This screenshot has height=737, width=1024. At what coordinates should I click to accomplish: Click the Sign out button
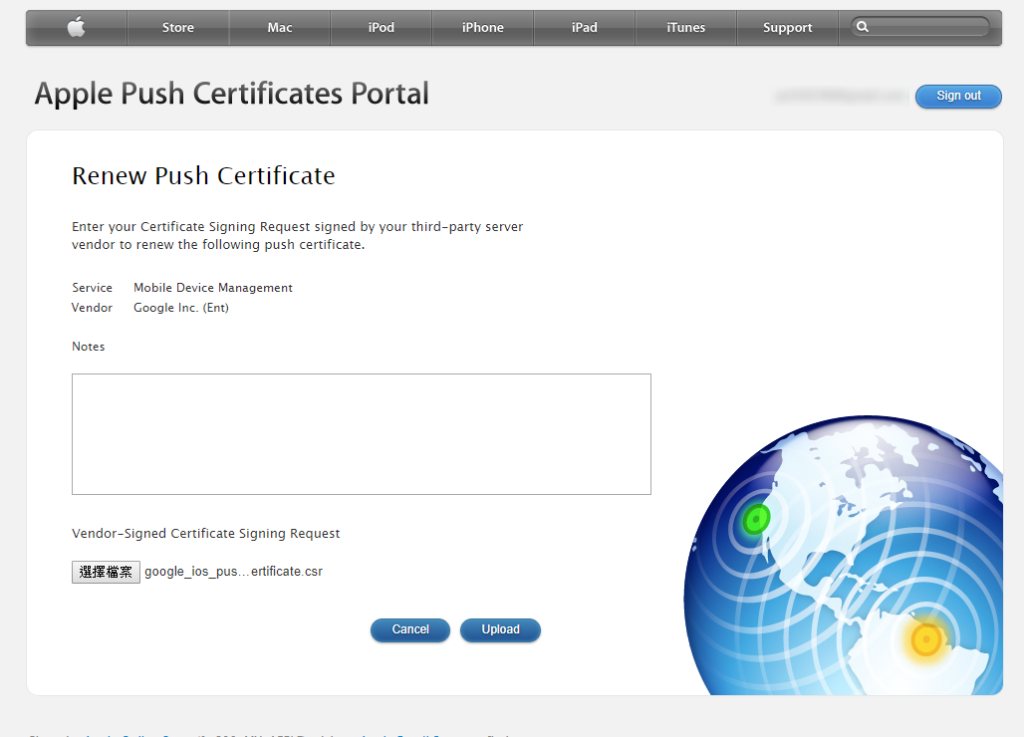957,96
